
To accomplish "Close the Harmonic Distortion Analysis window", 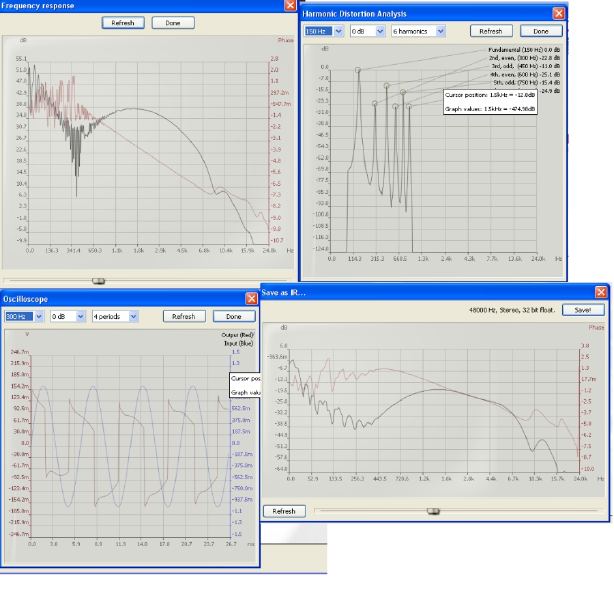I will click(558, 13).
